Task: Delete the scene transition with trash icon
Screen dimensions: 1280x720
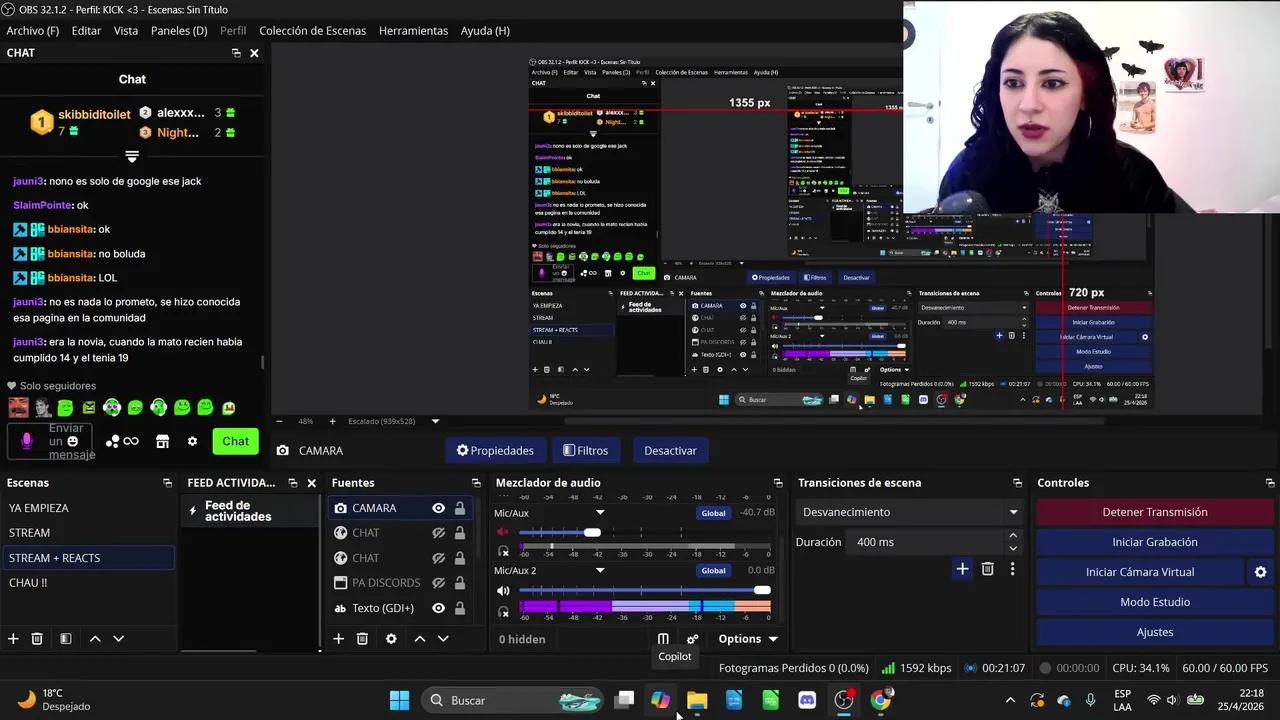Action: (x=988, y=569)
